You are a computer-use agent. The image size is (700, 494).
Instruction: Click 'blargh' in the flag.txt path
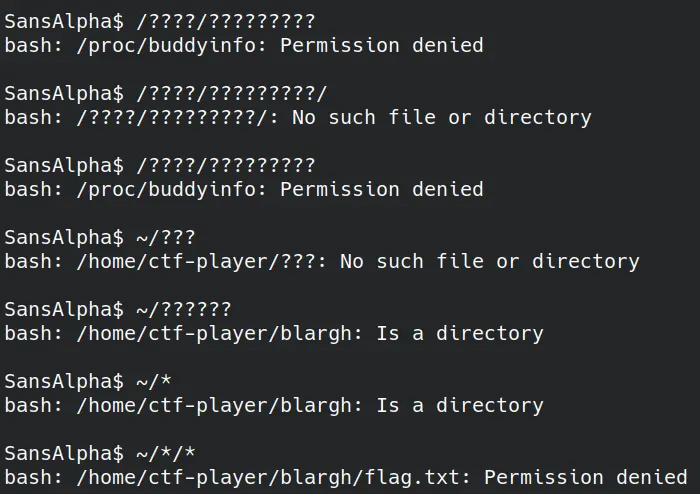321,477
